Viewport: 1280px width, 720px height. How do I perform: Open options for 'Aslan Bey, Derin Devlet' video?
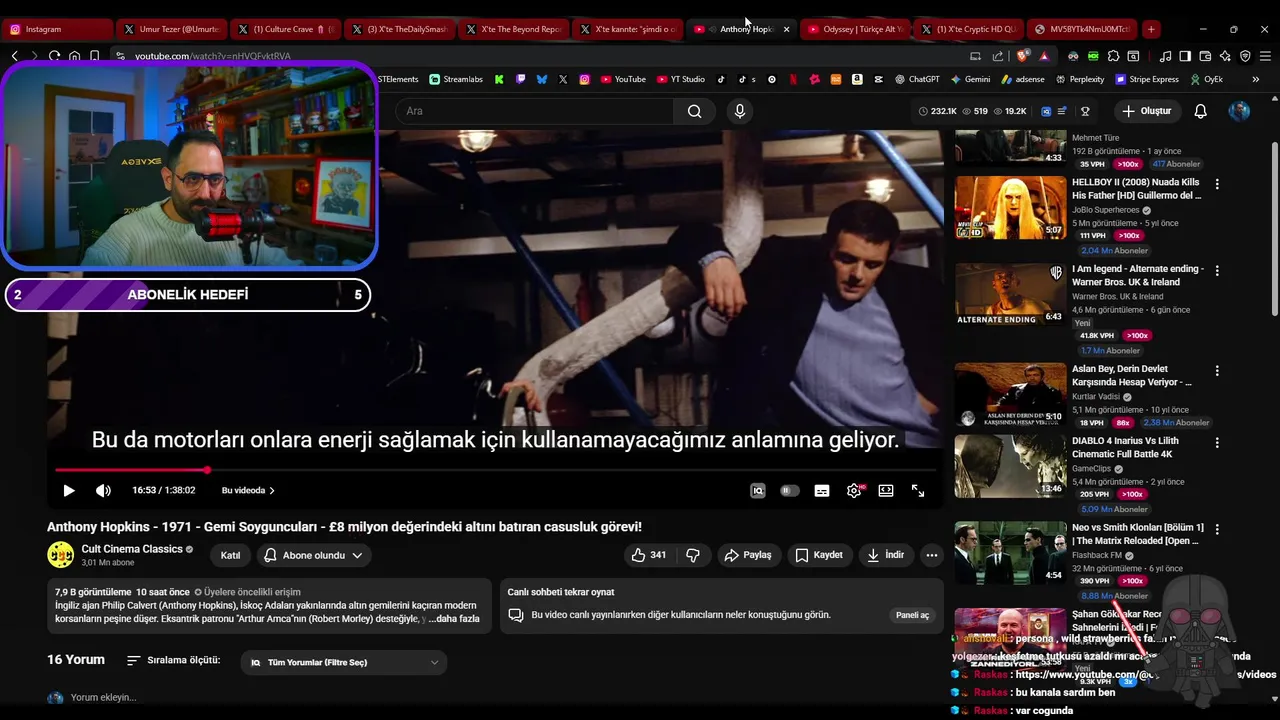pos(1217,370)
